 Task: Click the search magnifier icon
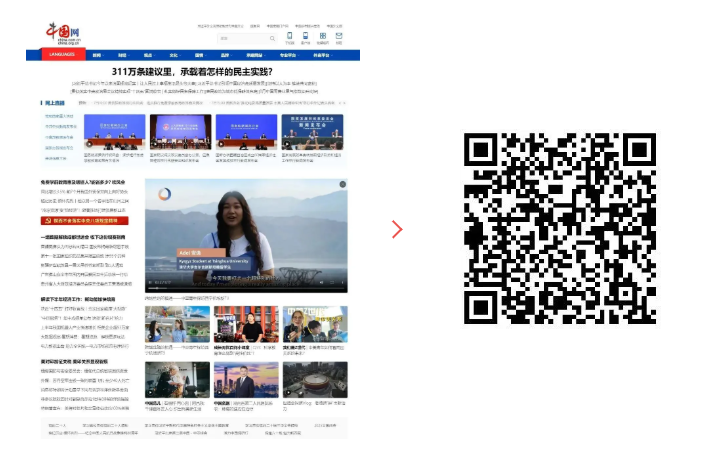[270, 38]
